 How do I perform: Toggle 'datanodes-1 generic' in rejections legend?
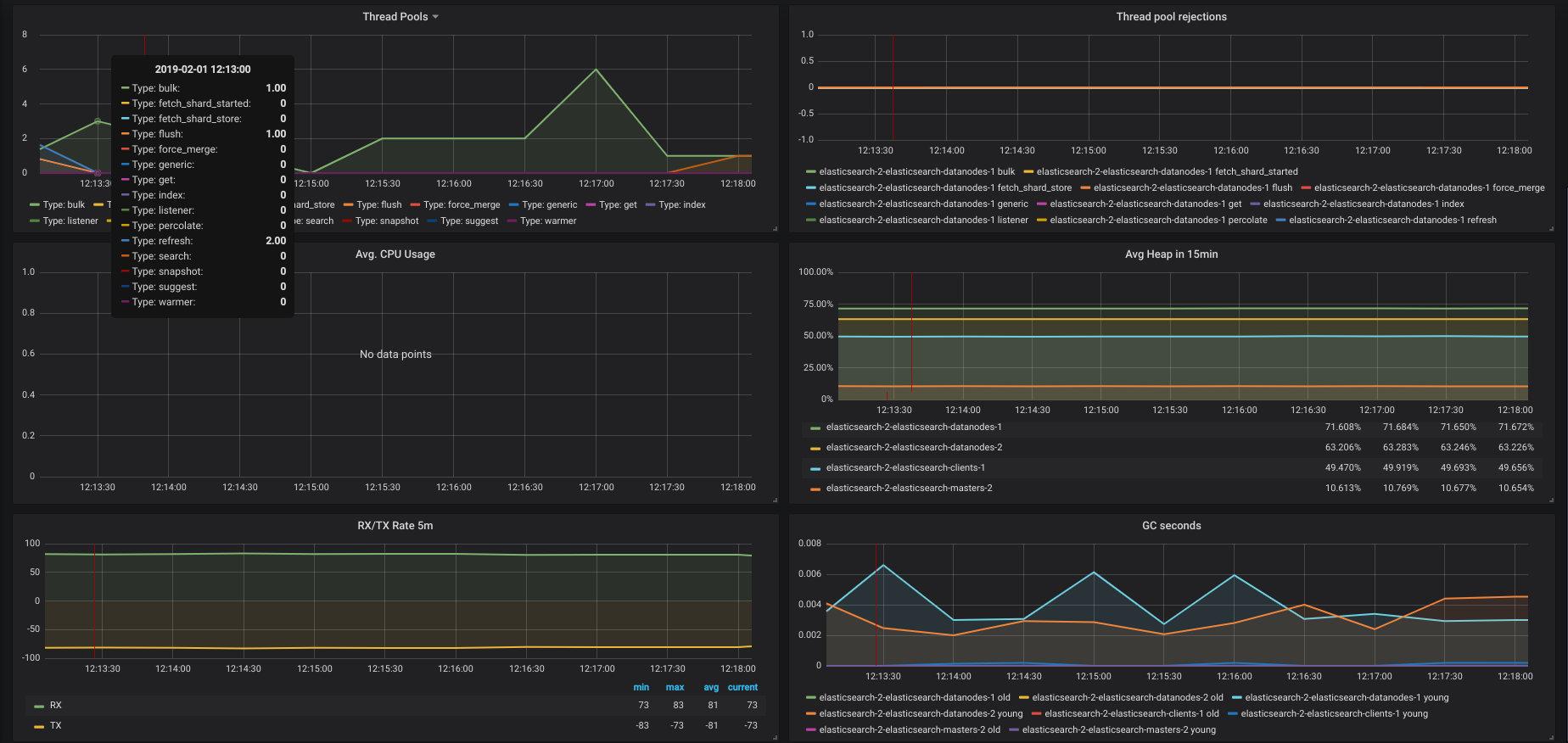coord(923,204)
